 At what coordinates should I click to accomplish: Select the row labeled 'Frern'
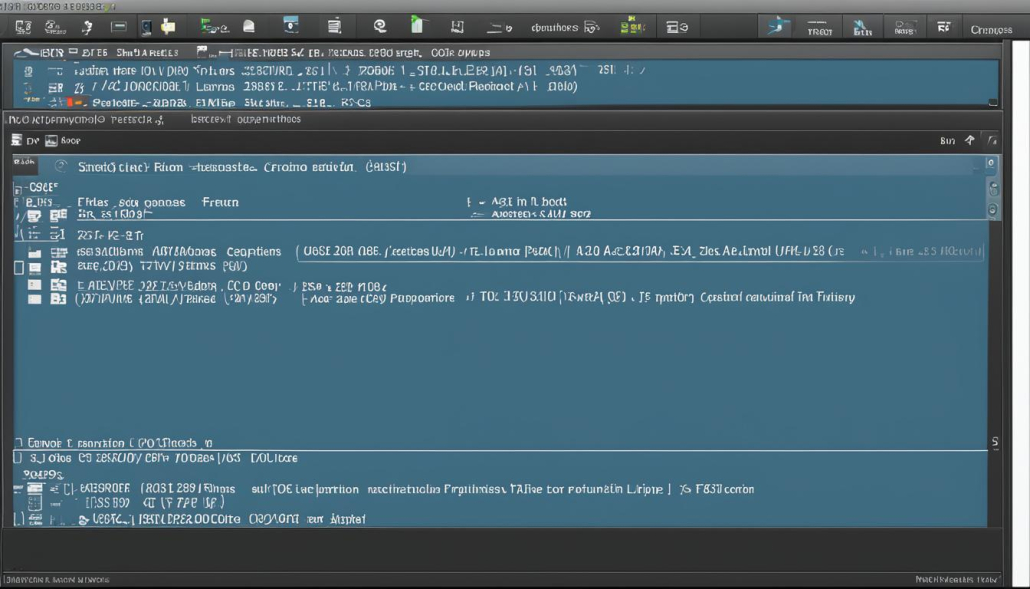(x=501, y=202)
